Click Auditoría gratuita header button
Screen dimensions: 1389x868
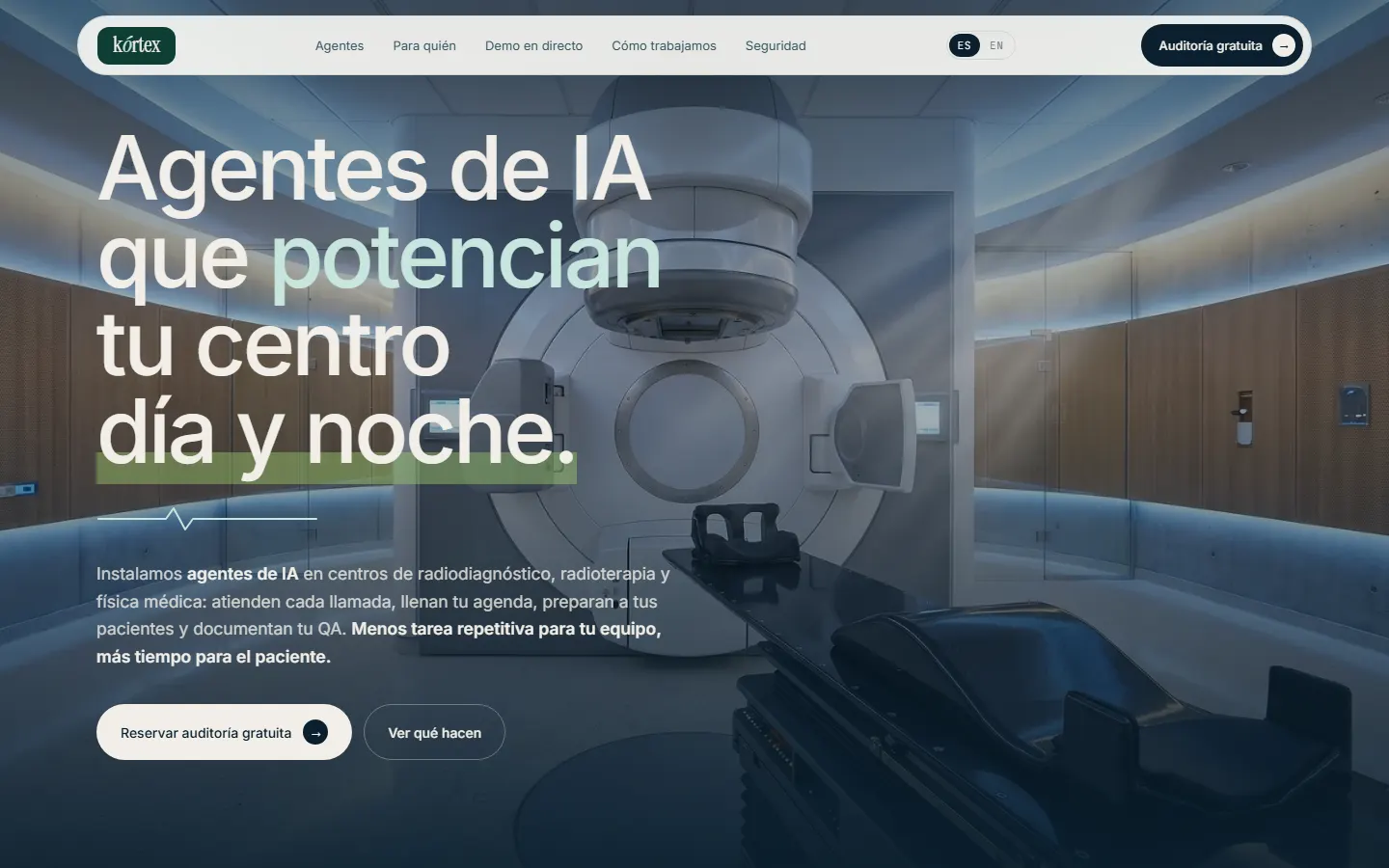coord(1221,45)
